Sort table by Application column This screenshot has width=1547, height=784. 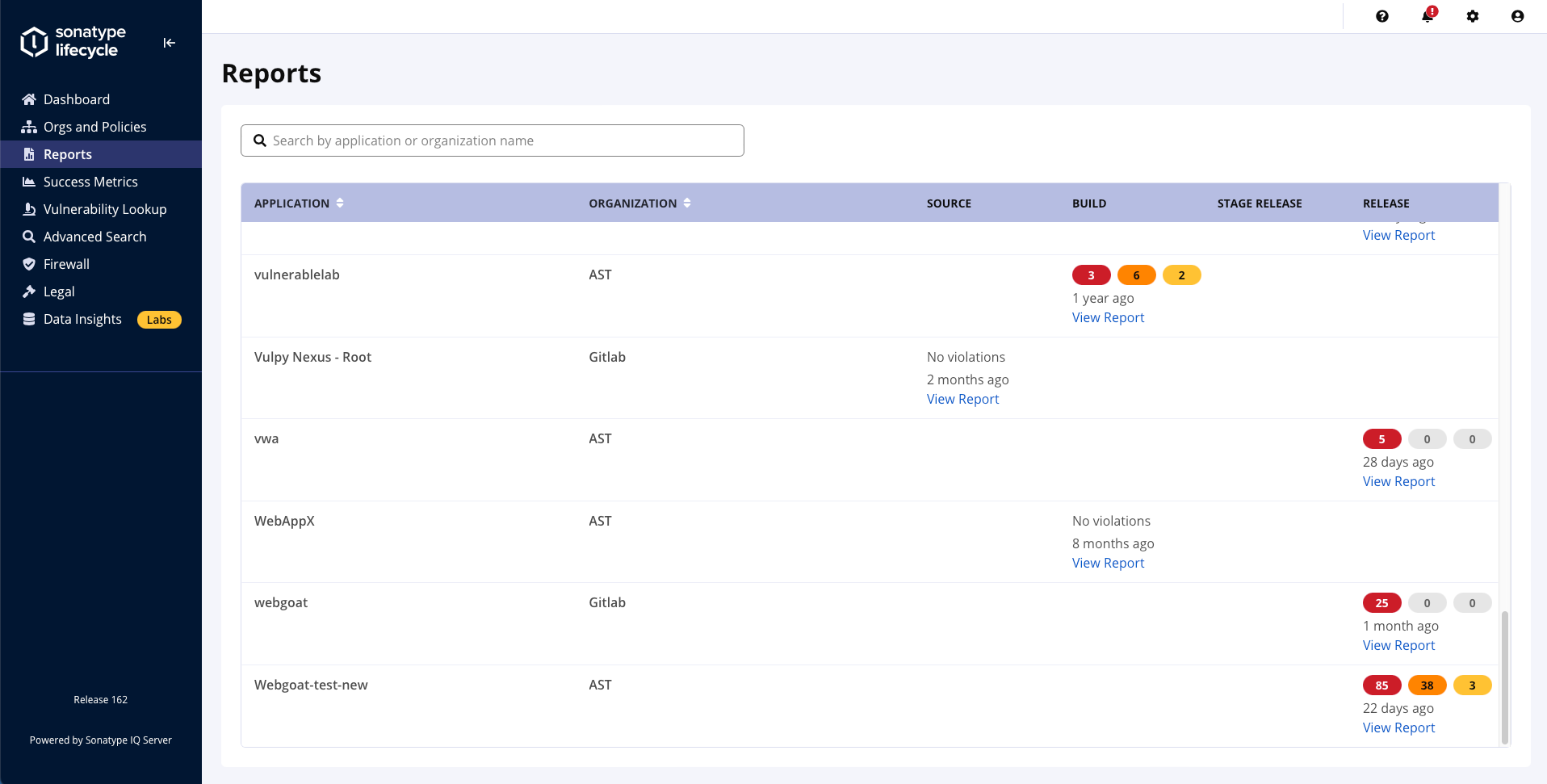click(x=340, y=203)
